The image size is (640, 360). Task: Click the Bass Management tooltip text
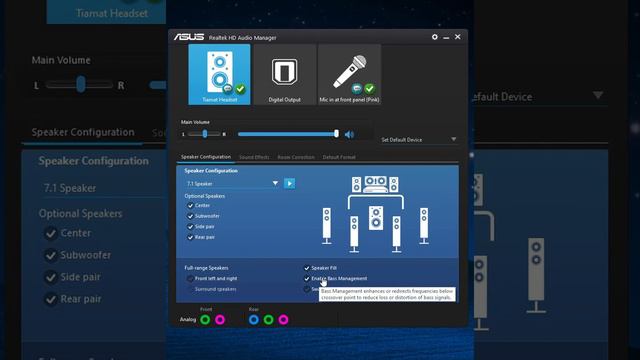387,294
